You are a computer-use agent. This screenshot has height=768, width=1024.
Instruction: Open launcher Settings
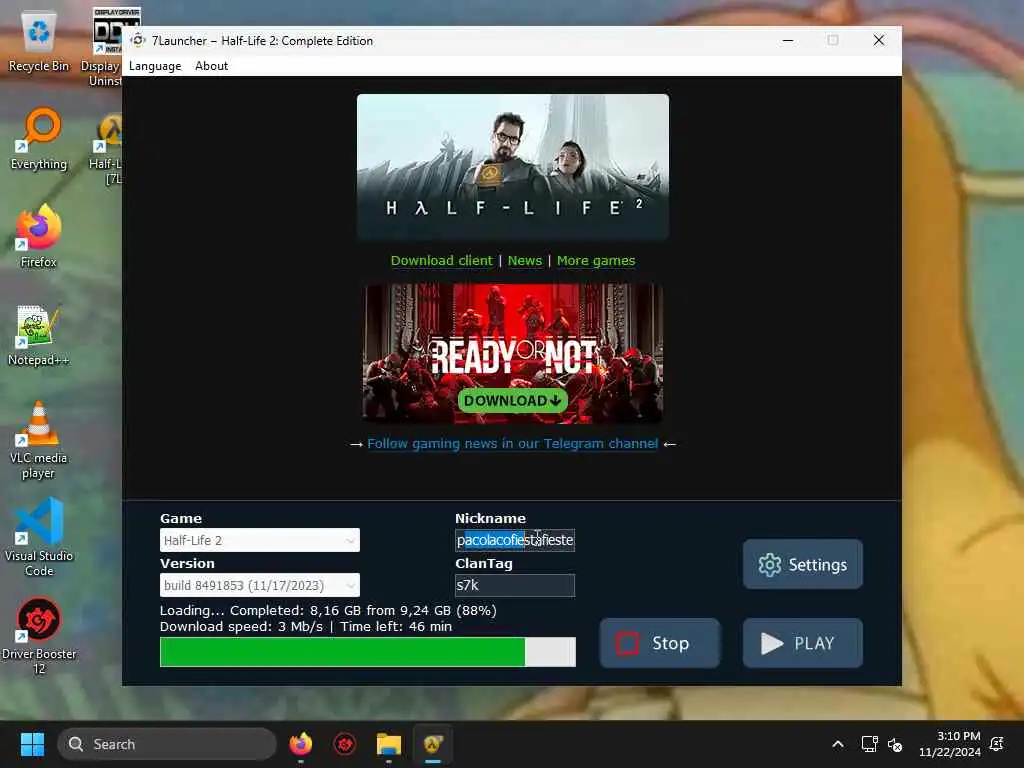click(803, 564)
